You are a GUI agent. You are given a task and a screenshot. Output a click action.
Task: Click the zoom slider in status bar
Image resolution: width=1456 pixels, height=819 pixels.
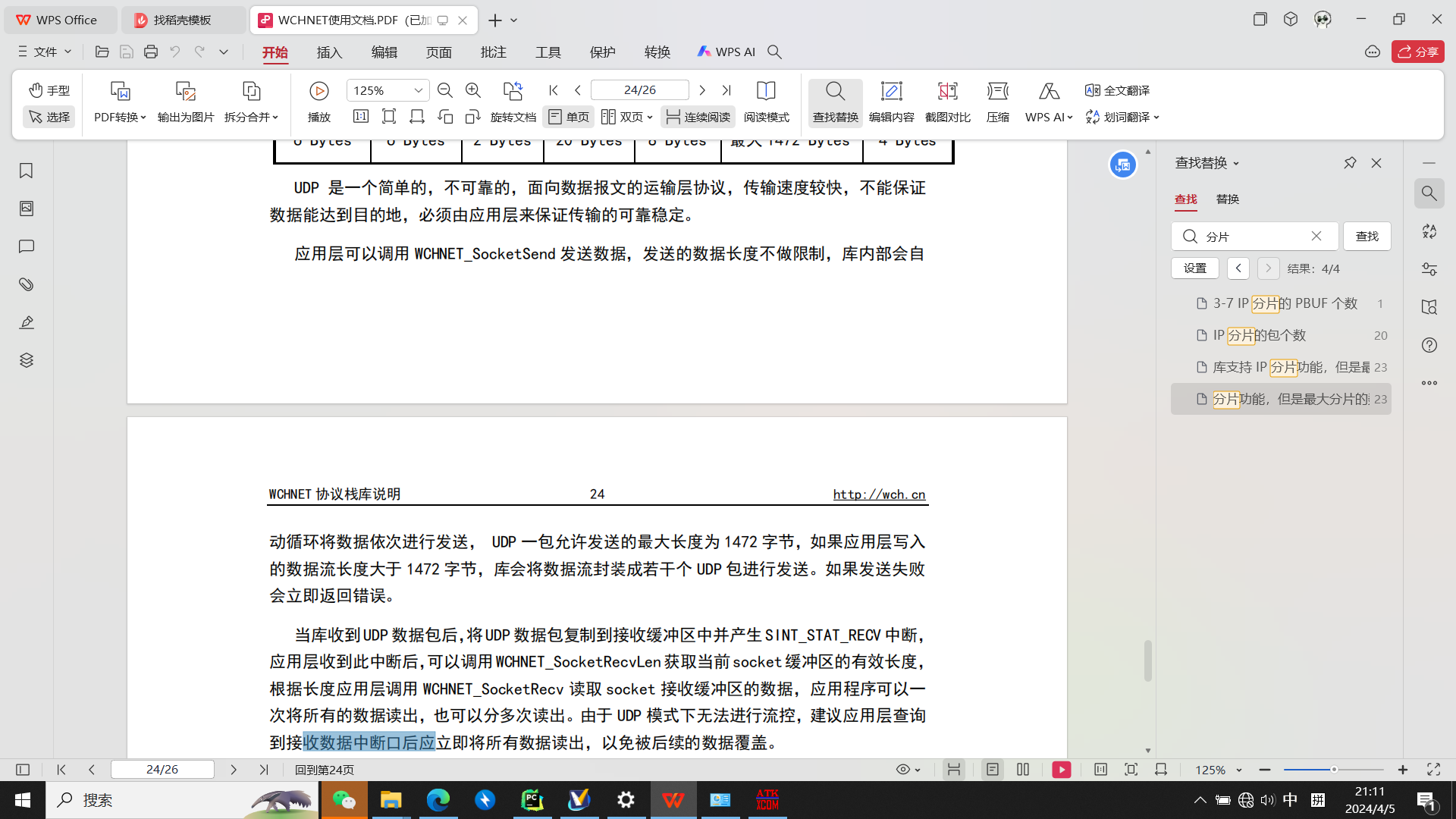coord(1334,770)
